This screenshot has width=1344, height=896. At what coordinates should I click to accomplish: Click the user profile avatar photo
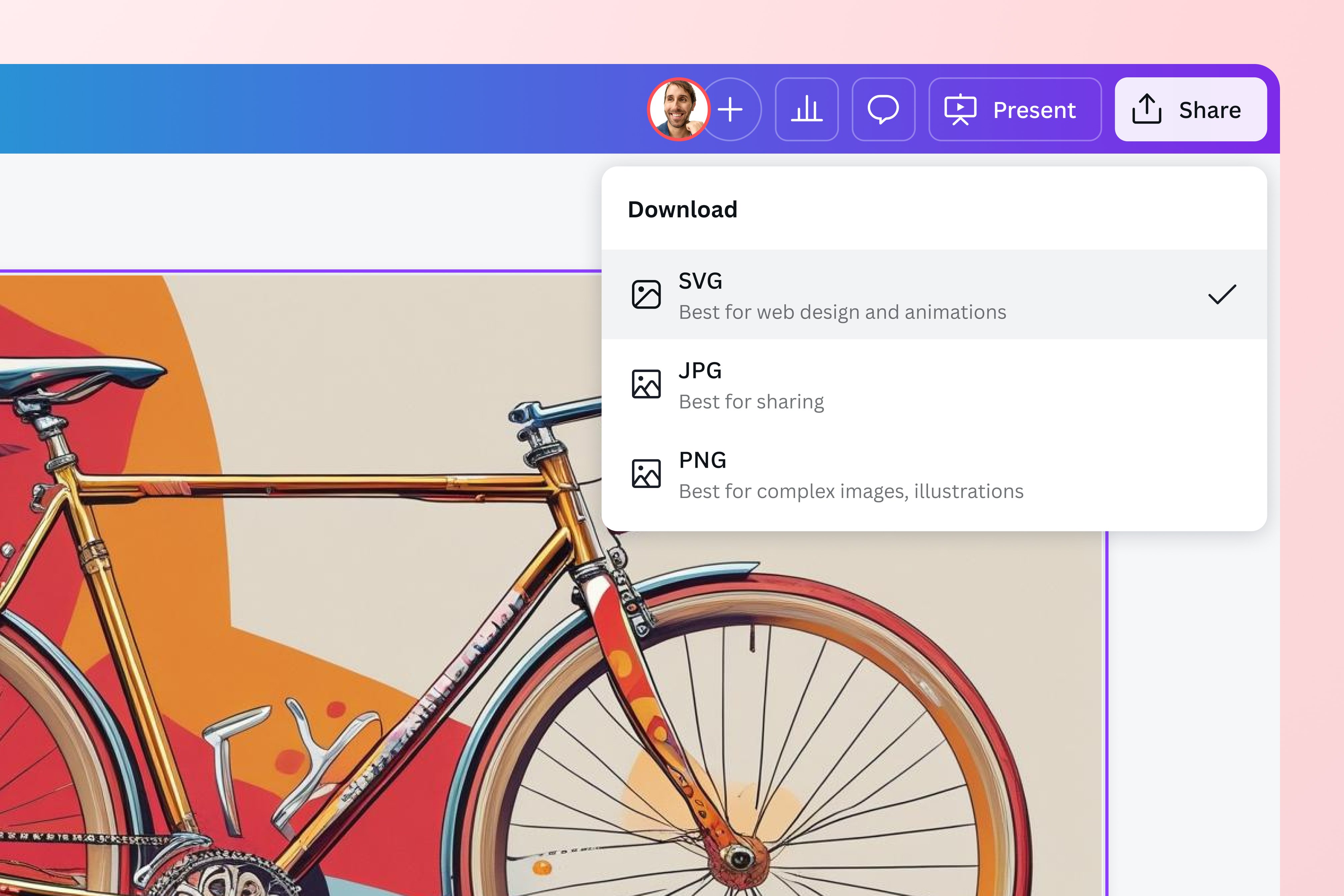coord(678,109)
